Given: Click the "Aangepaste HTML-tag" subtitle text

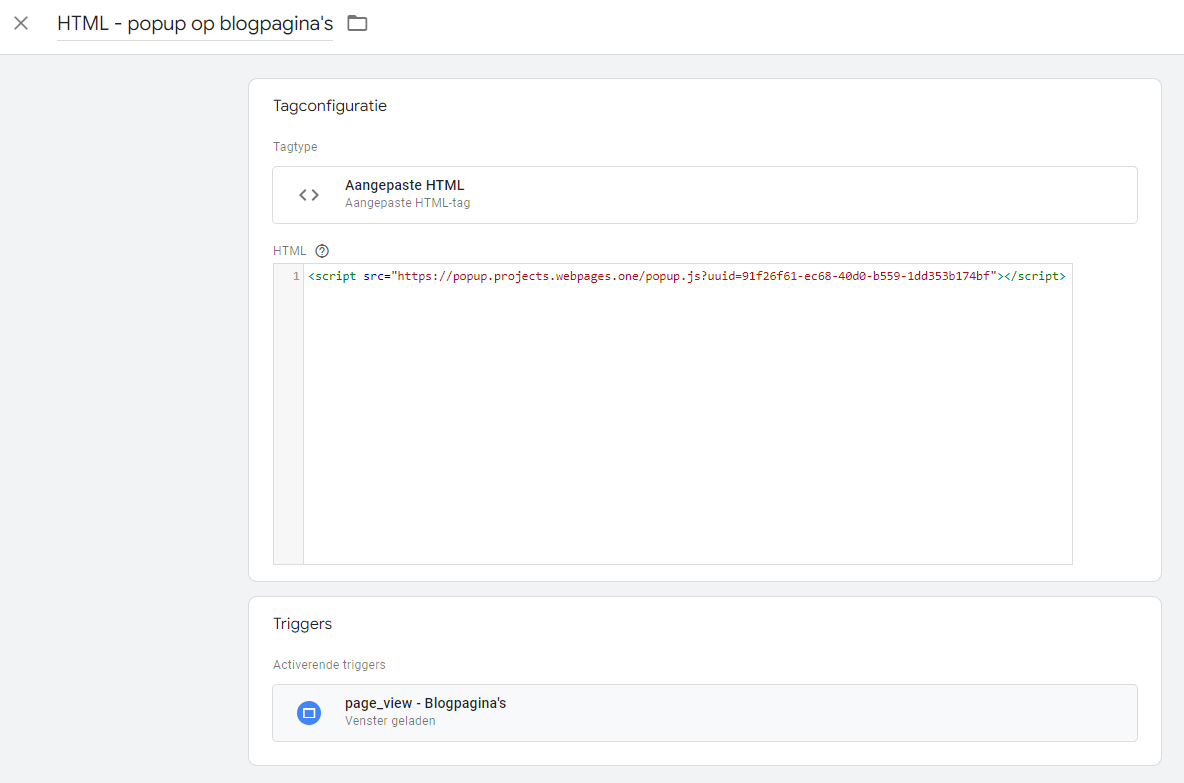Looking at the screenshot, I should (x=407, y=203).
